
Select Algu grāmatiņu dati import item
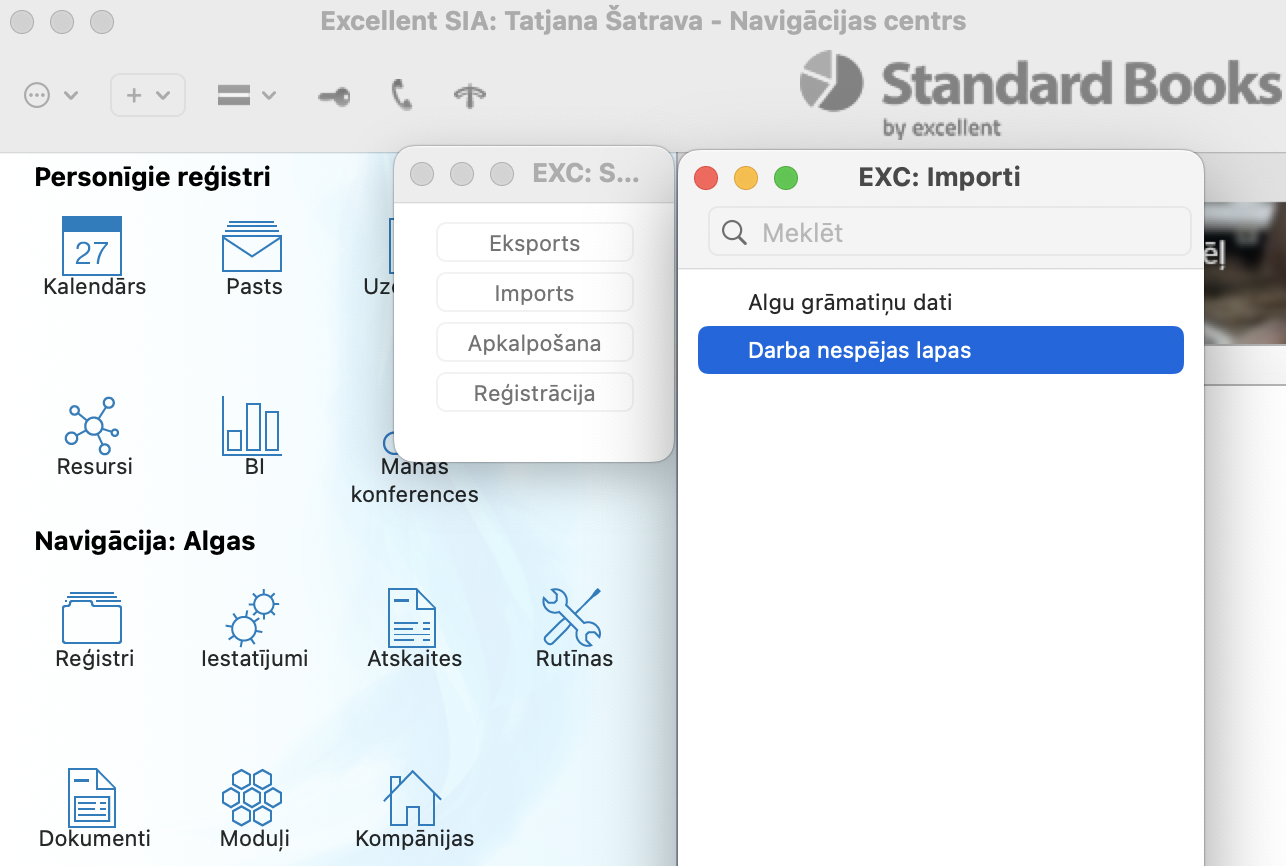point(850,302)
